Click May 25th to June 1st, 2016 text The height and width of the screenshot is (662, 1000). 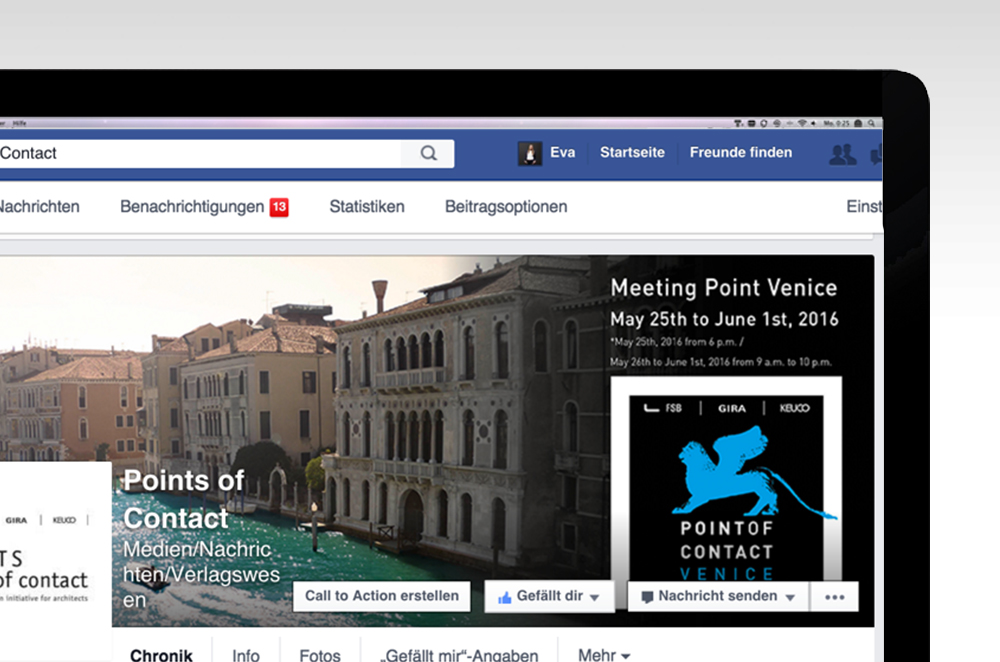[724, 319]
